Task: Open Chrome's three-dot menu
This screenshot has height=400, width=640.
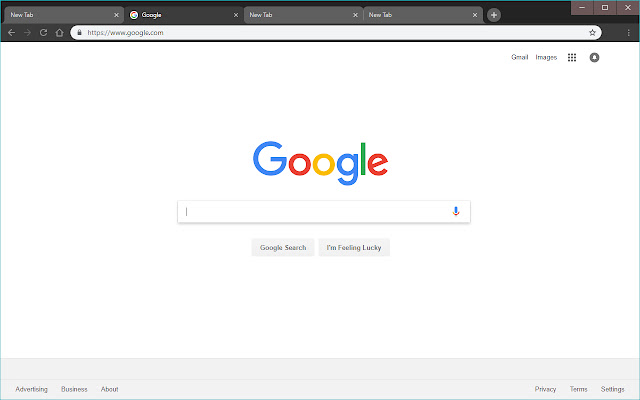Action: (x=629, y=33)
